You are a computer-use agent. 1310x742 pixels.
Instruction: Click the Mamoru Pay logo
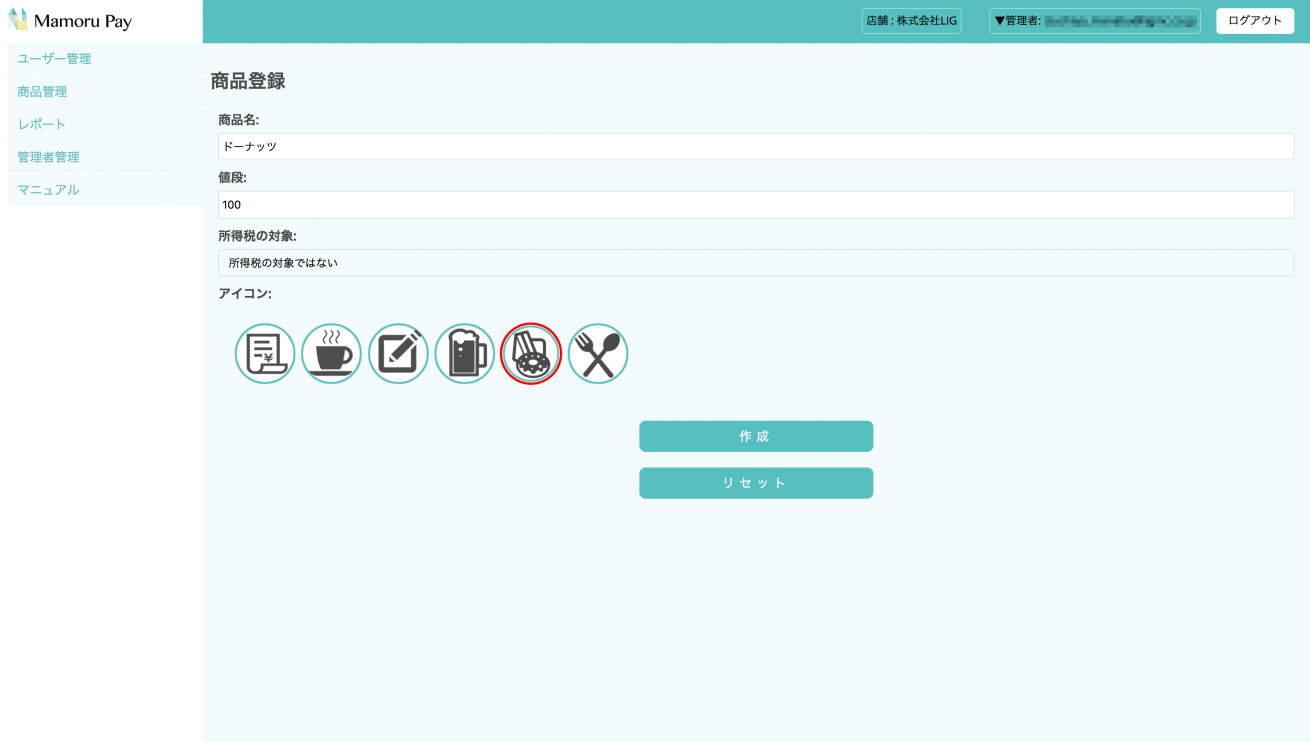tap(70, 20)
